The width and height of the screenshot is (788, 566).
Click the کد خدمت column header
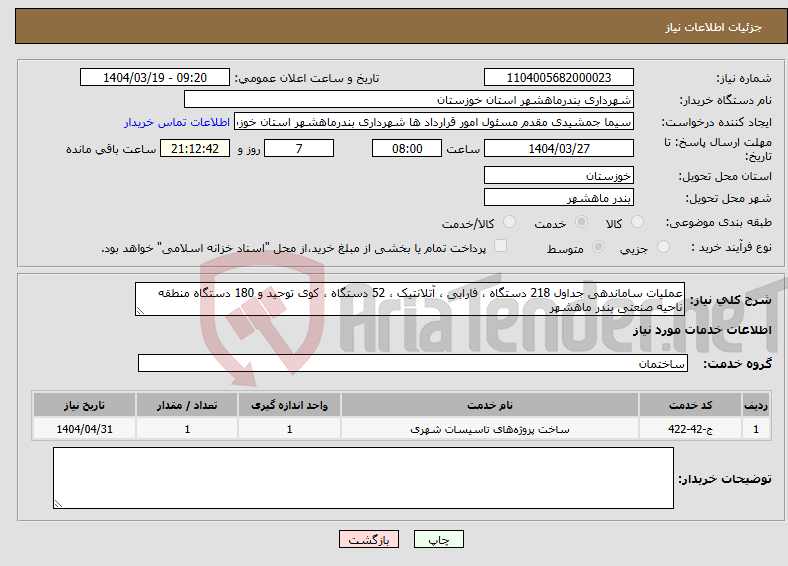691,405
